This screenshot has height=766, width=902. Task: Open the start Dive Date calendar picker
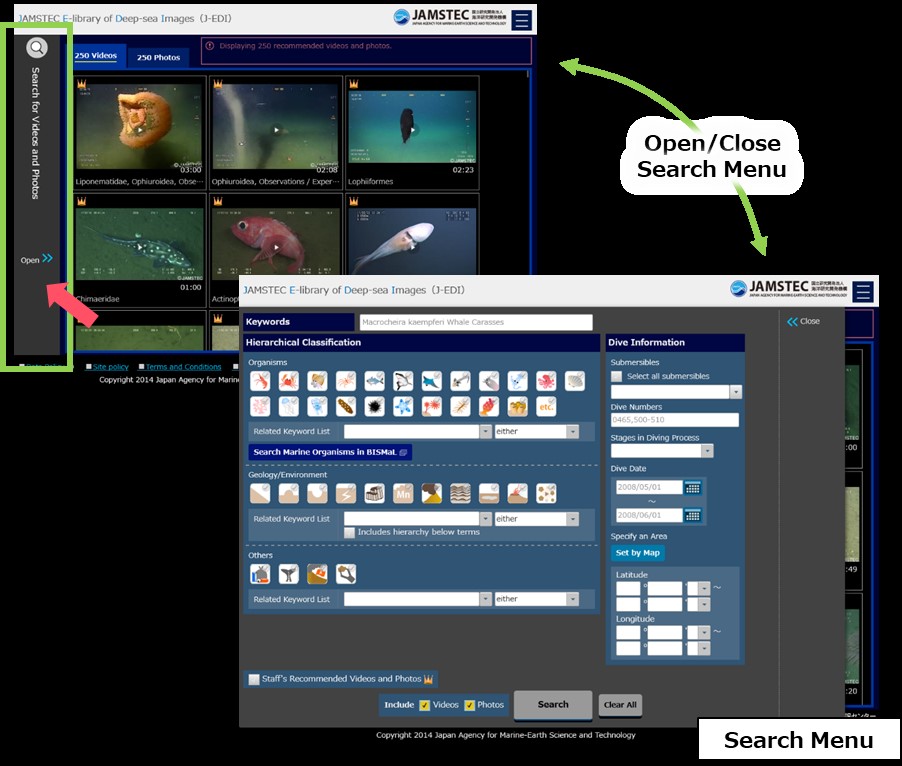[693, 488]
